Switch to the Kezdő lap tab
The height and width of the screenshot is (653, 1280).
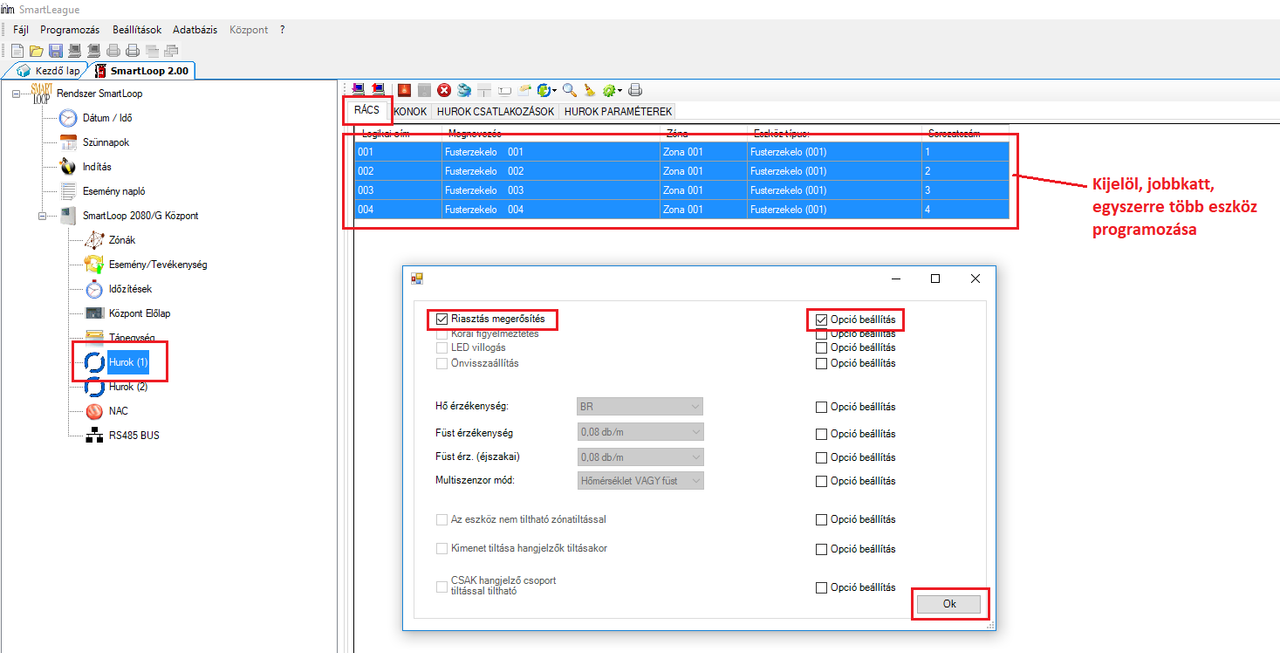point(47,71)
